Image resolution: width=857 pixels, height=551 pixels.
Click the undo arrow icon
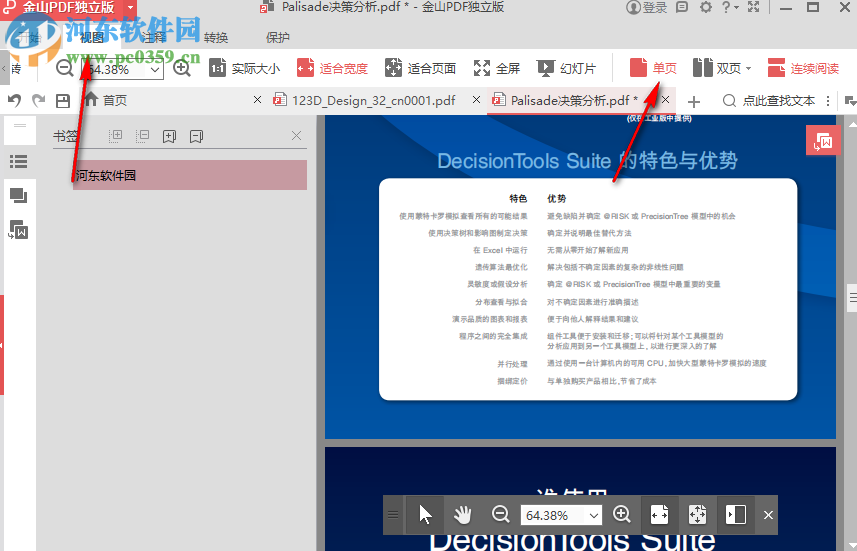coord(15,101)
